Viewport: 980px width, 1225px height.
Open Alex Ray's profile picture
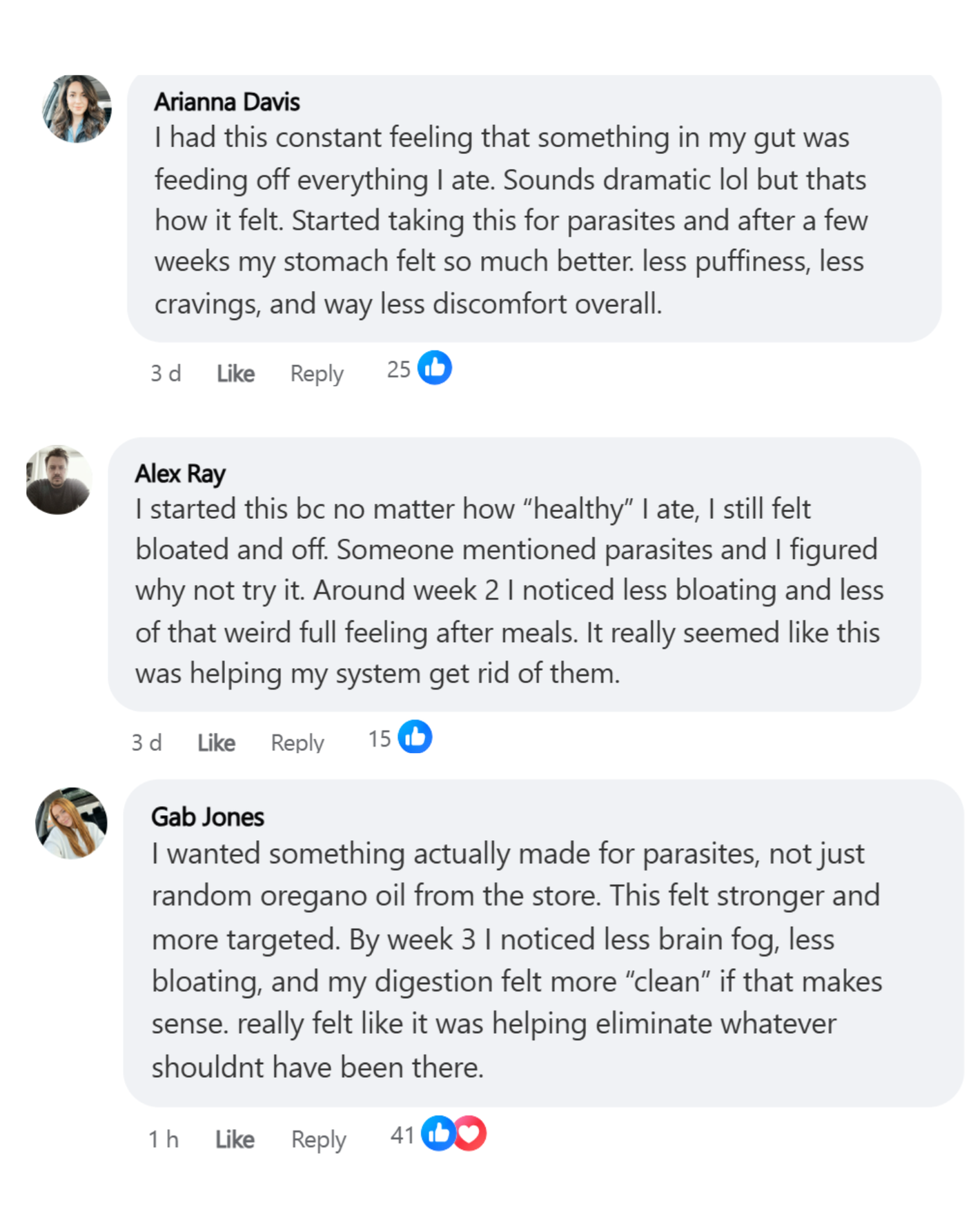[x=58, y=480]
